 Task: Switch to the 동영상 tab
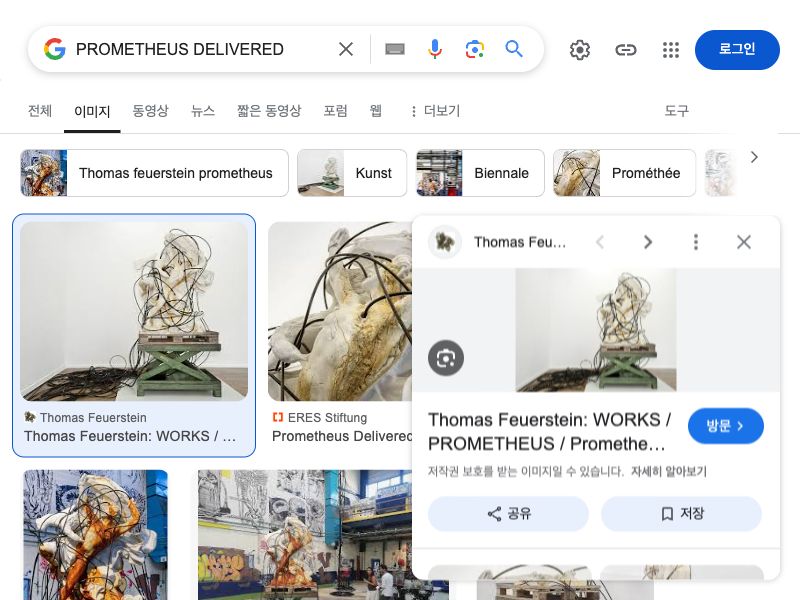151,111
